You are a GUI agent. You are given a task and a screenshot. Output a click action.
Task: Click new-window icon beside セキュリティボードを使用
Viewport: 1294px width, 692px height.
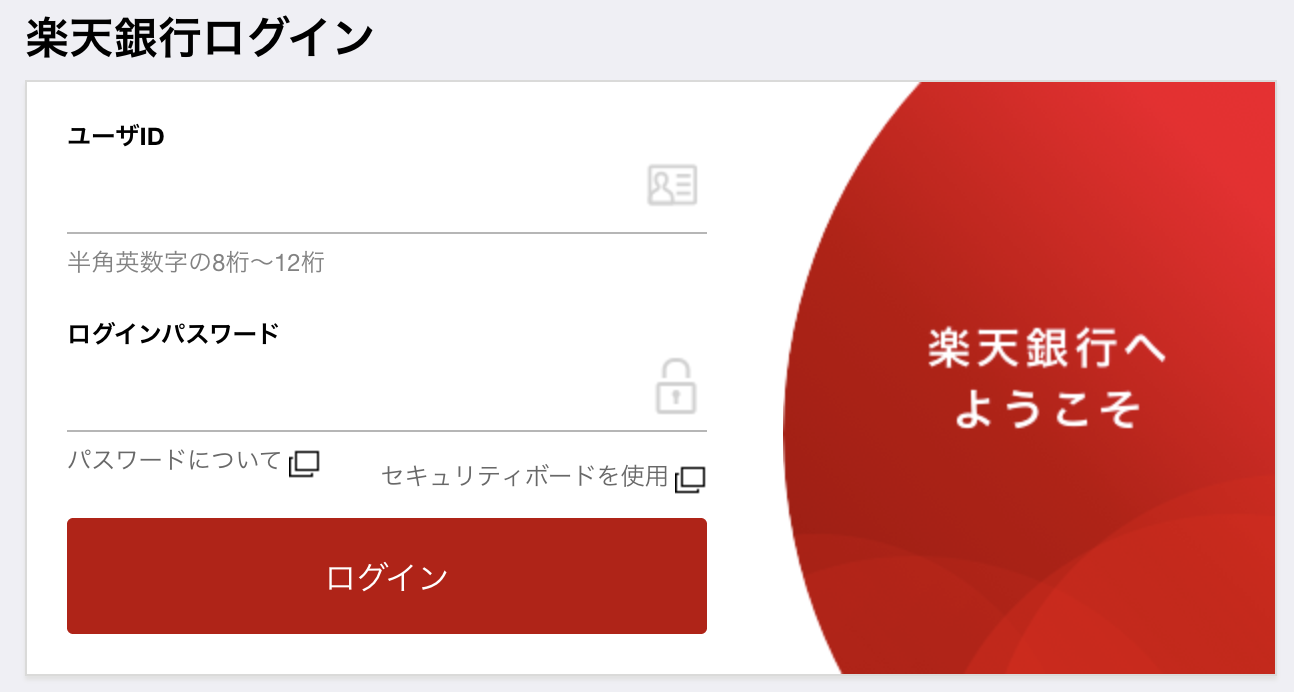pyautogui.click(x=690, y=479)
